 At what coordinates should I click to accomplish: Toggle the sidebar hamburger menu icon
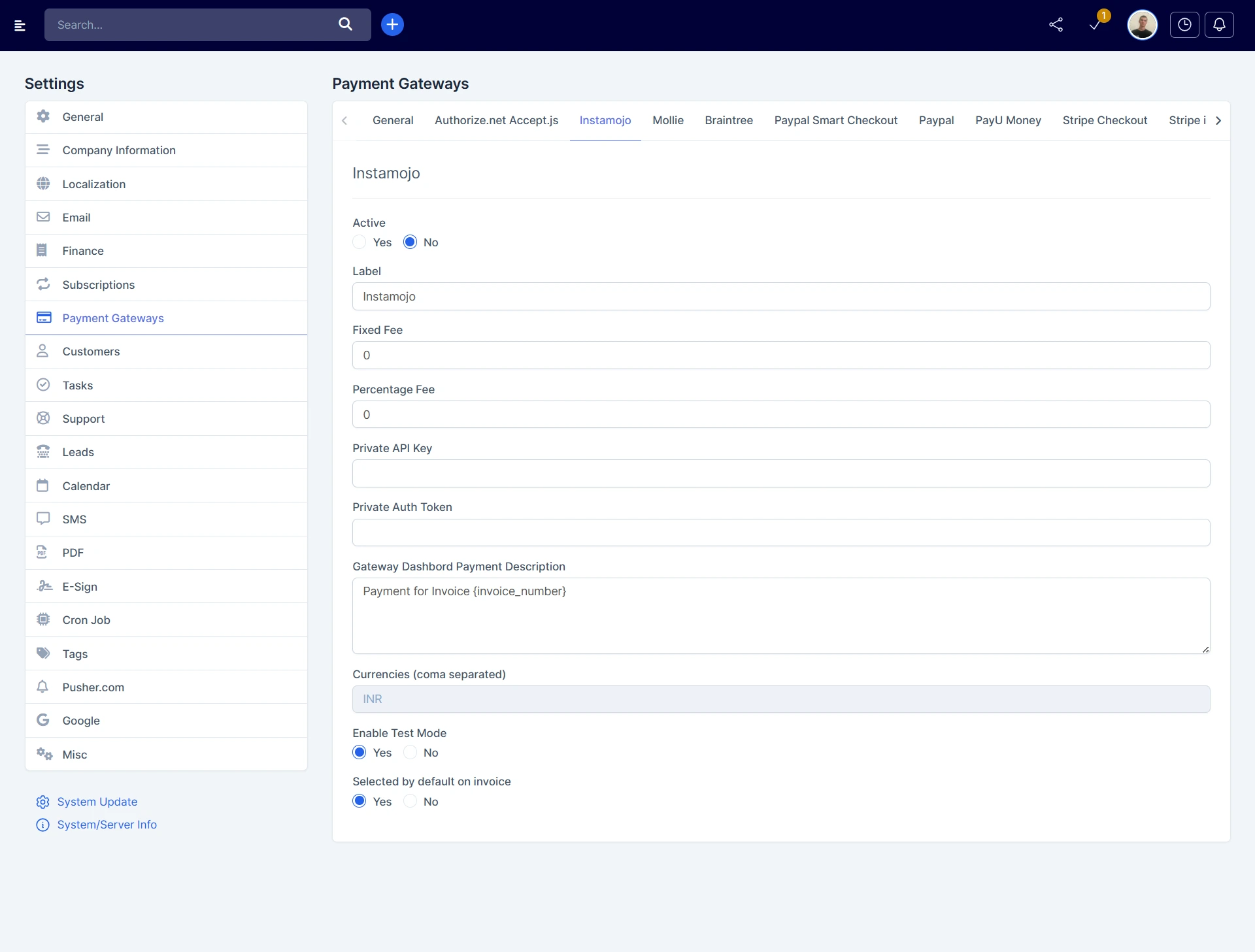(x=20, y=25)
